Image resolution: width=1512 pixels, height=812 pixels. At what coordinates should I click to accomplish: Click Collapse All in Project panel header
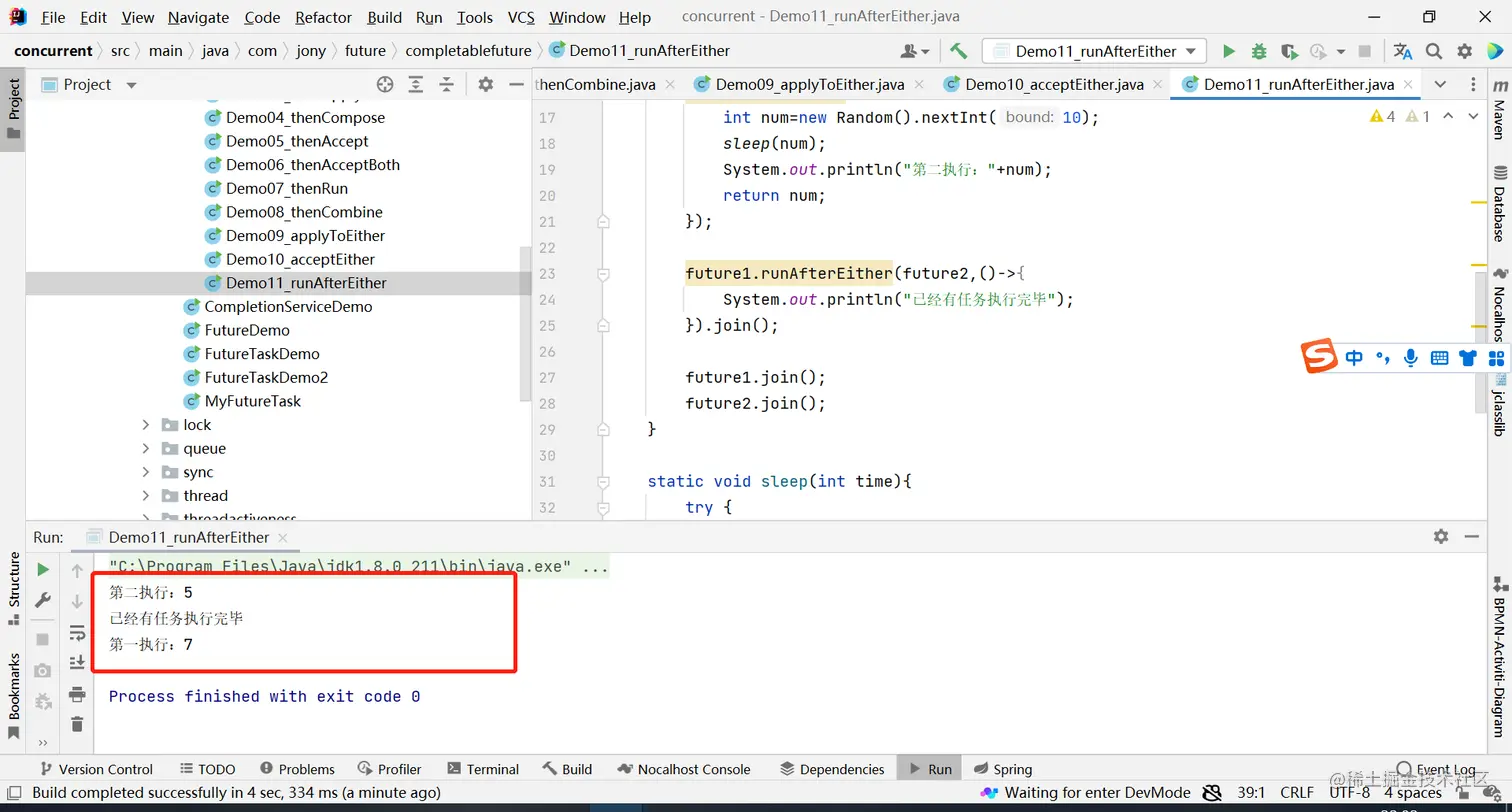tap(447, 85)
